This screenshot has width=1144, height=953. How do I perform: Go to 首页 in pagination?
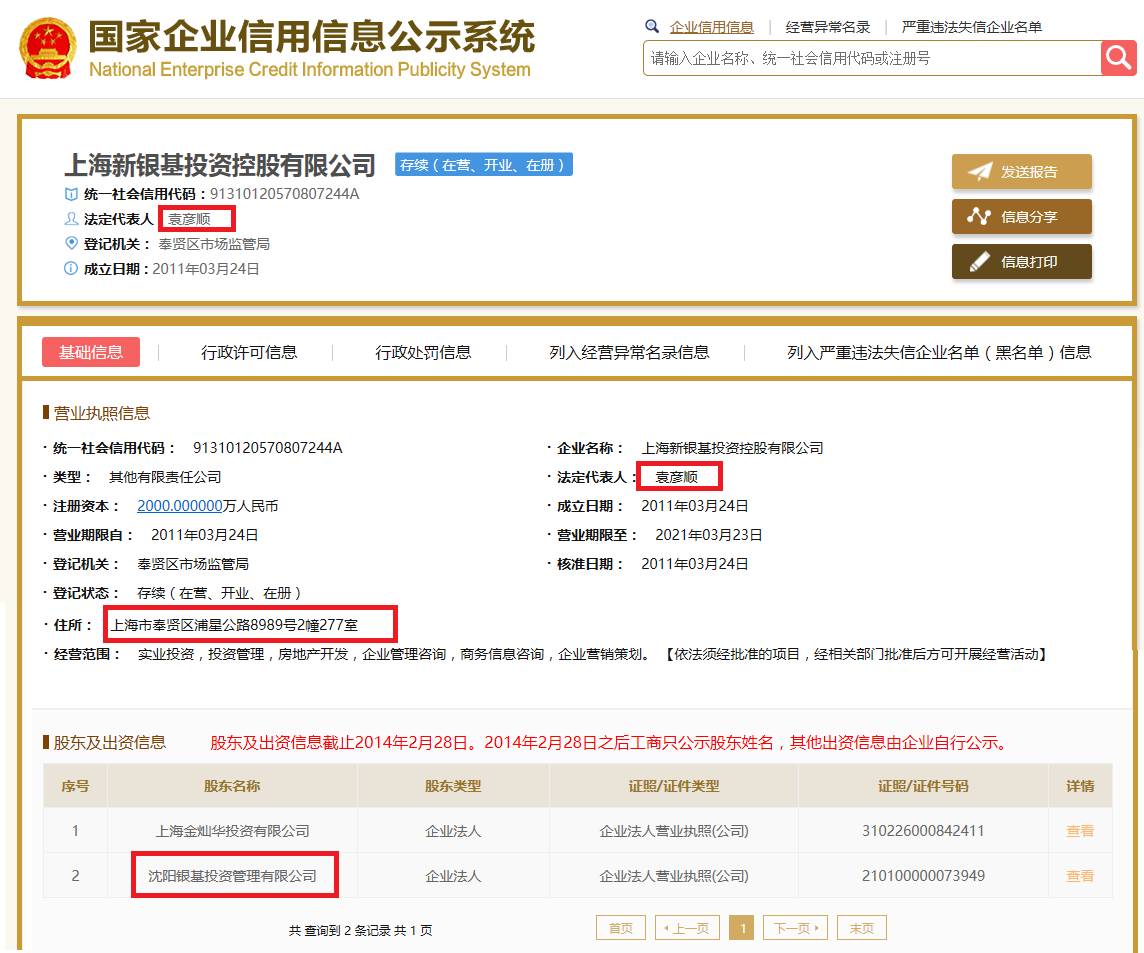pos(620,928)
